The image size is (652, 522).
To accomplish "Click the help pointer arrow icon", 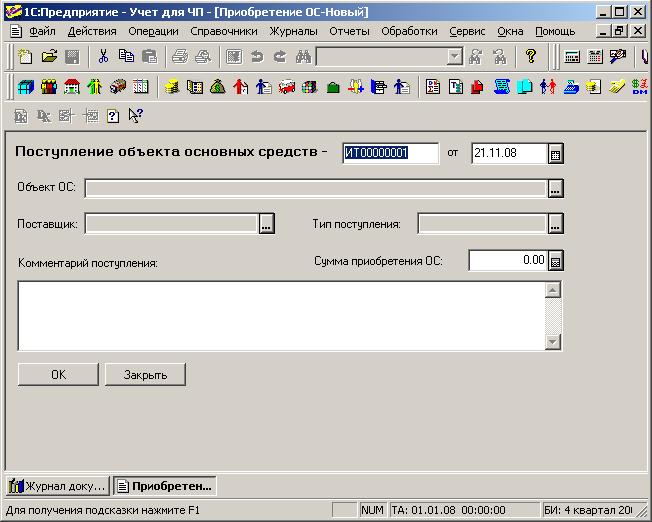I will [x=136, y=116].
